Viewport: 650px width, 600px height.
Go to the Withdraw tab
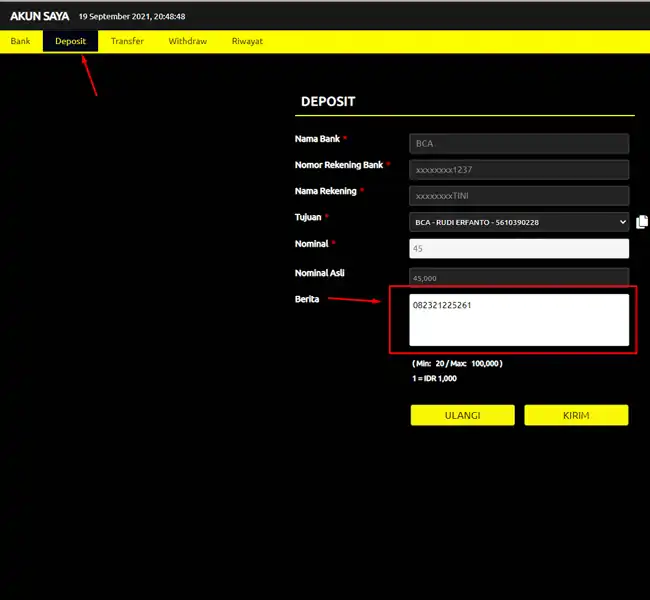coord(187,41)
